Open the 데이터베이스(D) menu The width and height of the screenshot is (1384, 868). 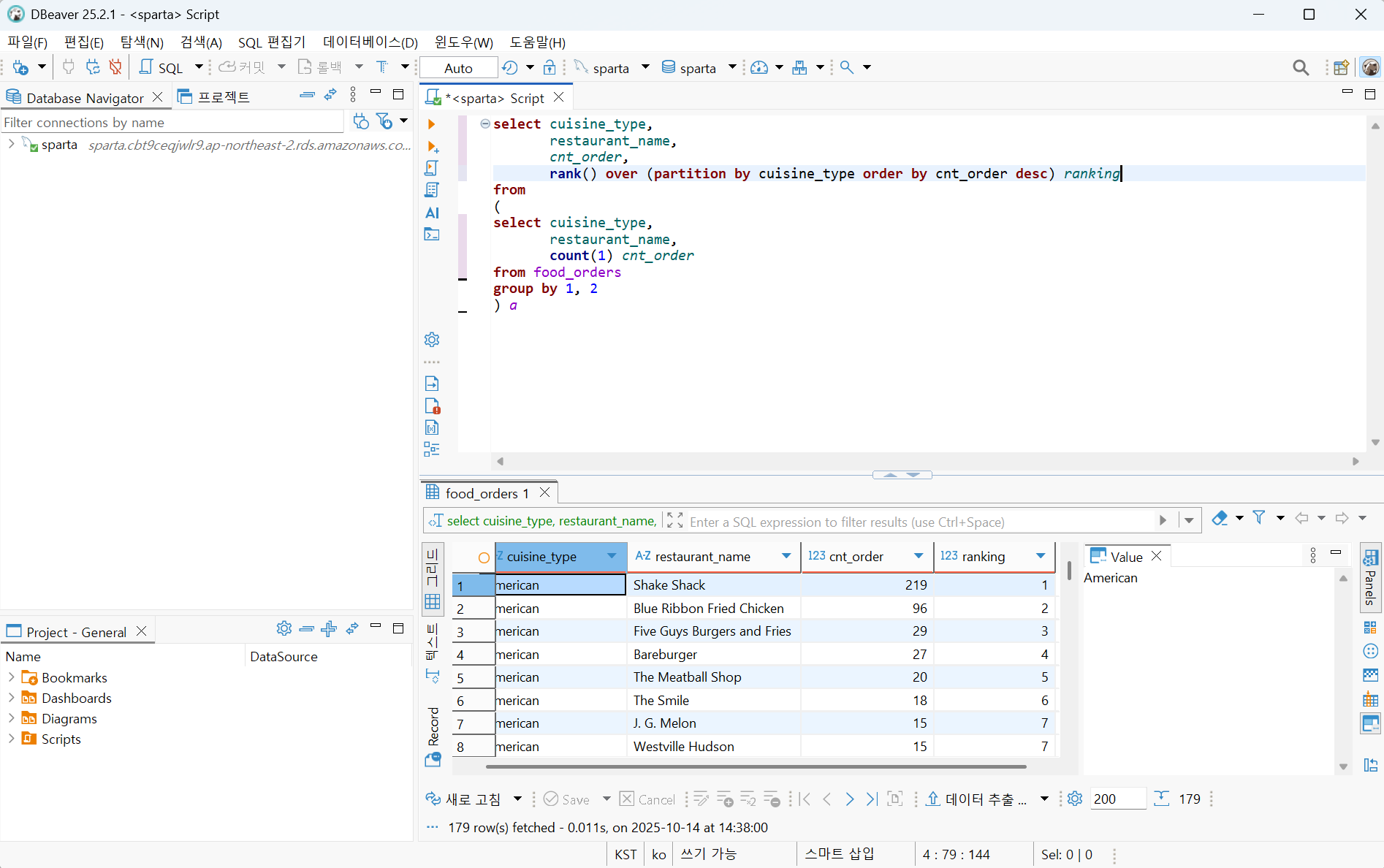click(x=370, y=42)
